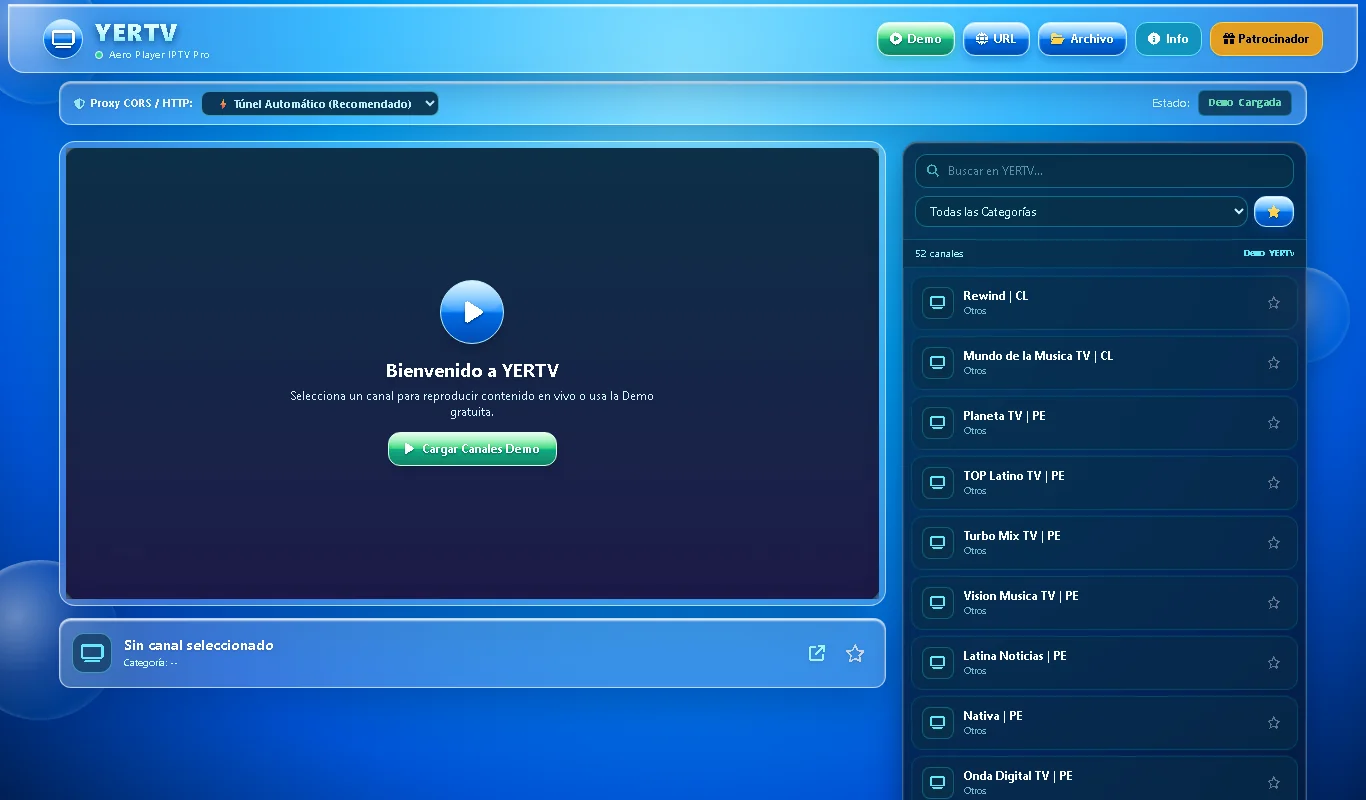The width and height of the screenshot is (1366, 800).
Task: Click TV icon of Mundo de la Musica TV
Action: coord(938,363)
